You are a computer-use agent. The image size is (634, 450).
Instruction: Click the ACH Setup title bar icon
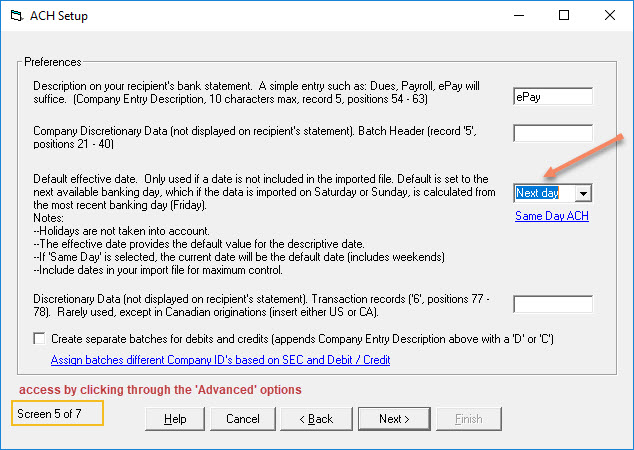point(17,16)
